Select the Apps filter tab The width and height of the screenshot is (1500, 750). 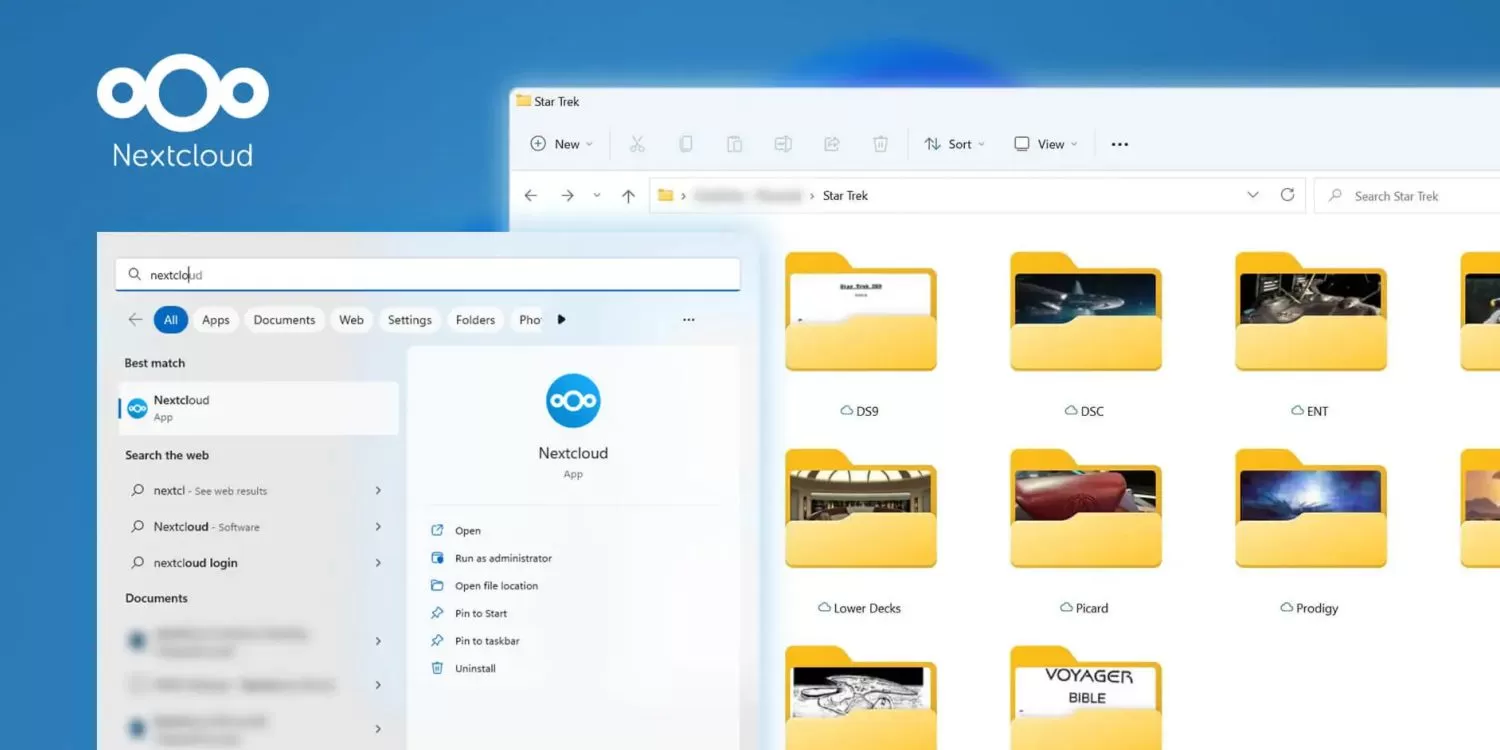[216, 320]
